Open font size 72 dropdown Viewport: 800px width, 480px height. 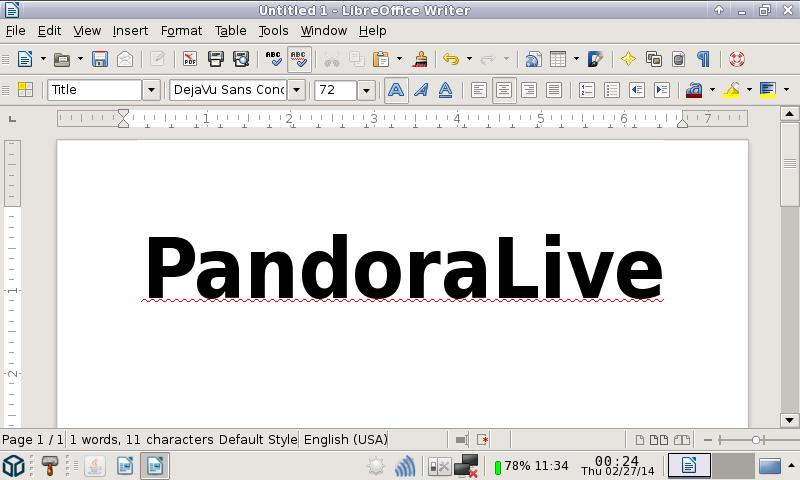[366, 90]
